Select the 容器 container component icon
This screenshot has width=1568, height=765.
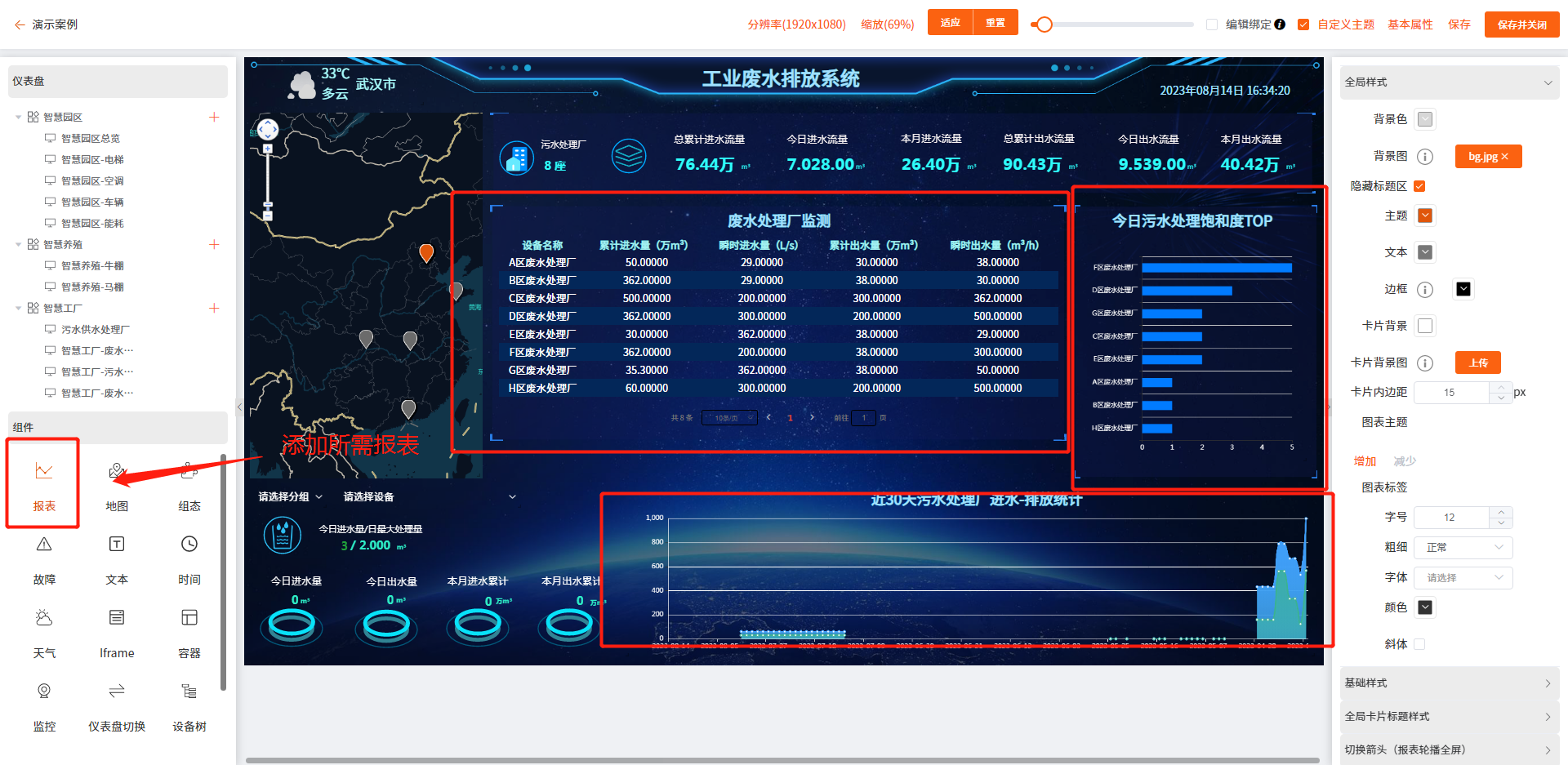[189, 617]
